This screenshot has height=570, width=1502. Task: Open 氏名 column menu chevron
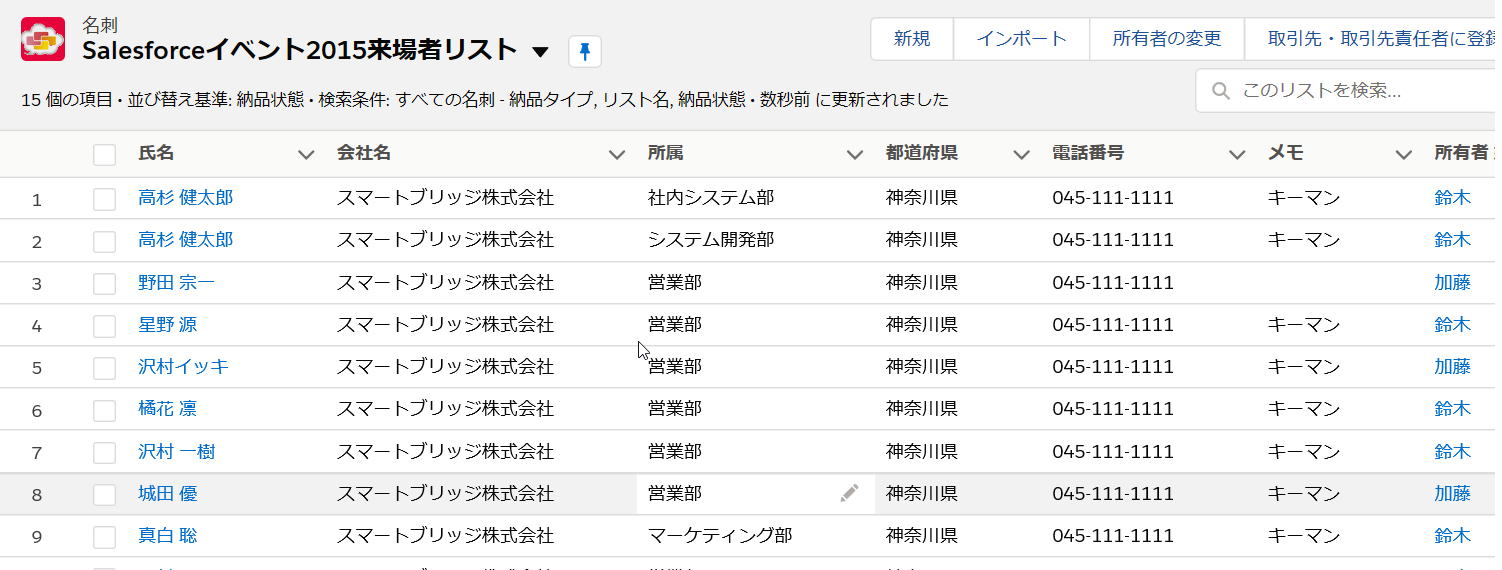pyautogui.click(x=306, y=154)
